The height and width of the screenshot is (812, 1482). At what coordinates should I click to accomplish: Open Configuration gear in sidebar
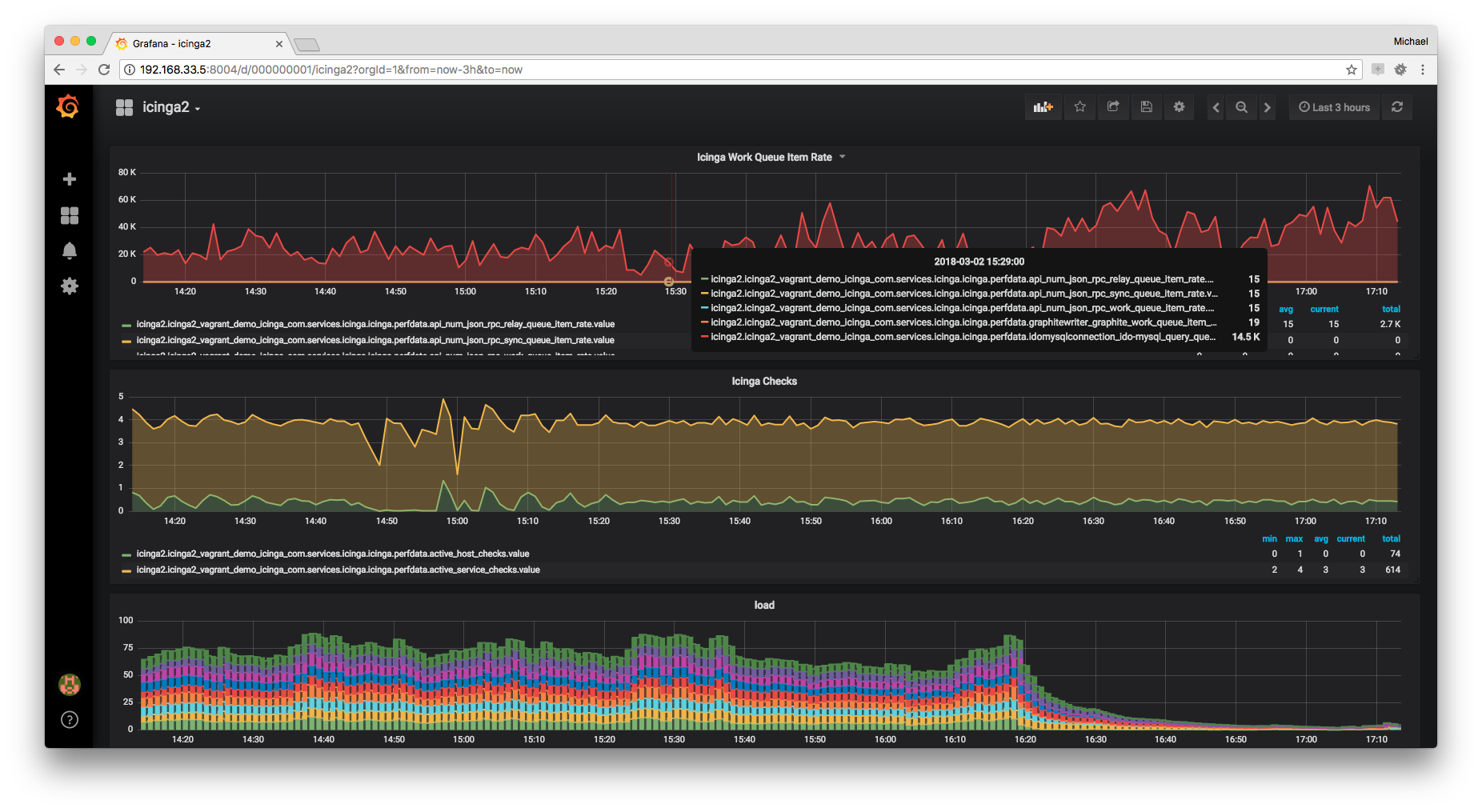tap(70, 286)
